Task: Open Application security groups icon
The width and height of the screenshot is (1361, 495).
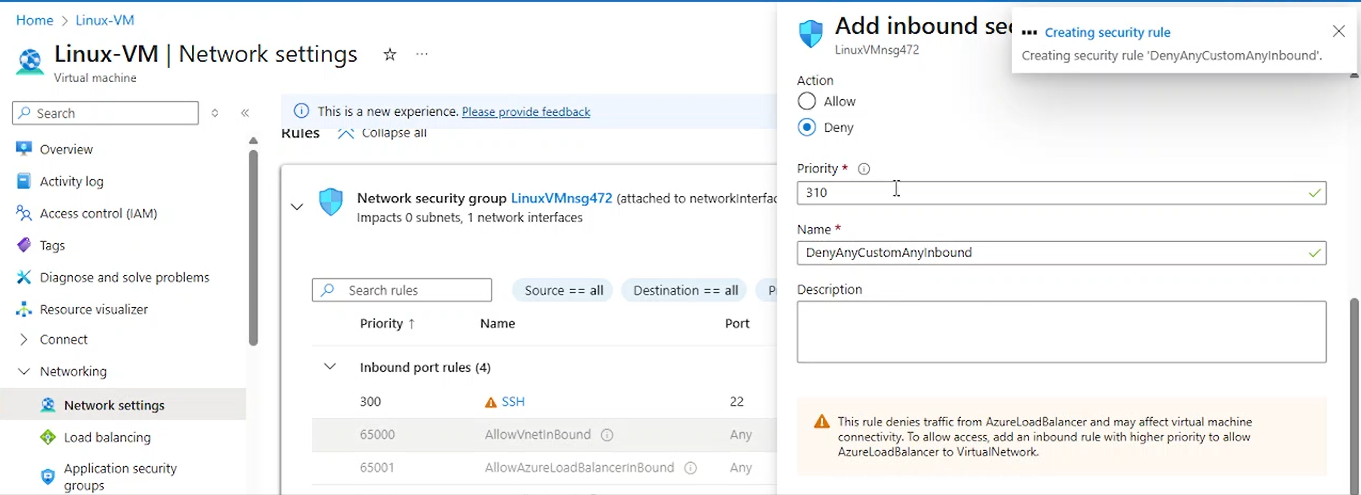Action: [48, 476]
